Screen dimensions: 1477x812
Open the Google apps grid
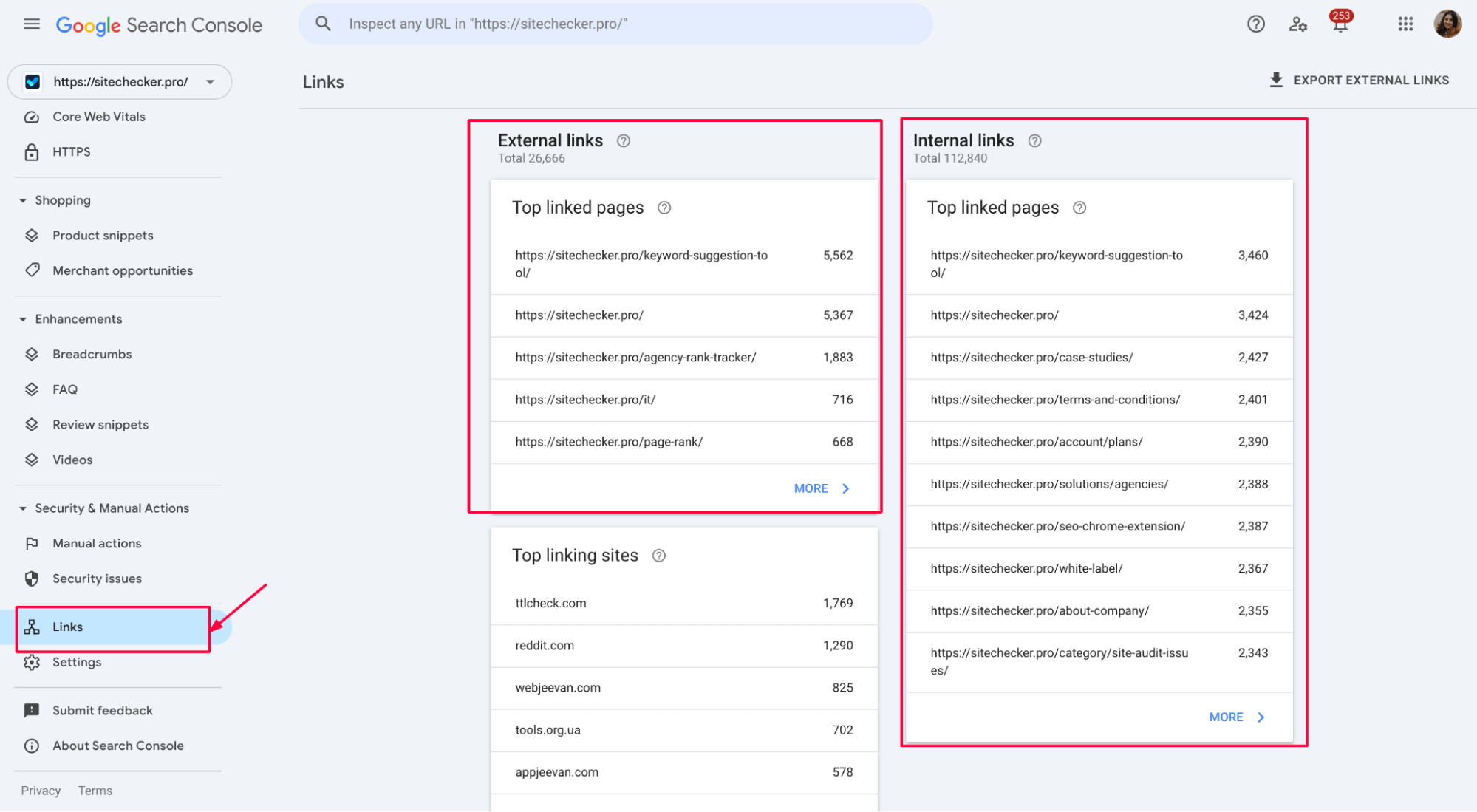(x=1405, y=24)
